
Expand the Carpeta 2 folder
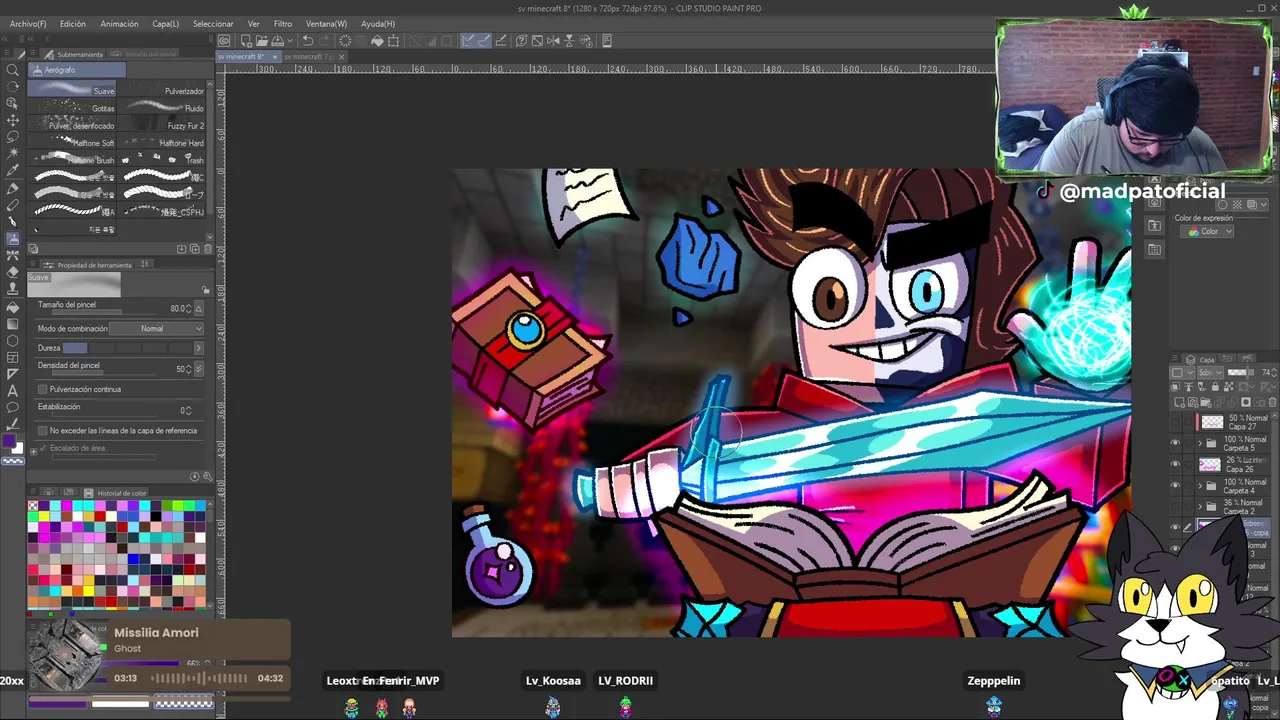click(1200, 507)
